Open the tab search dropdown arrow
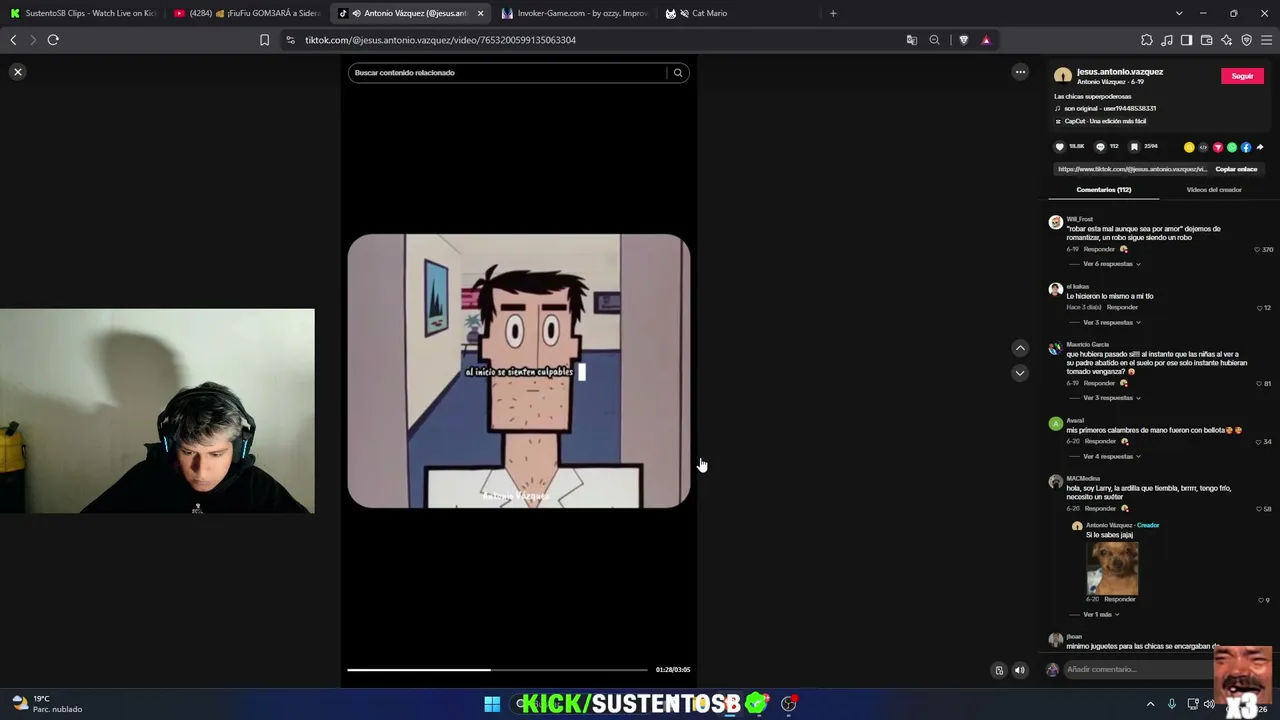 click(x=1179, y=13)
